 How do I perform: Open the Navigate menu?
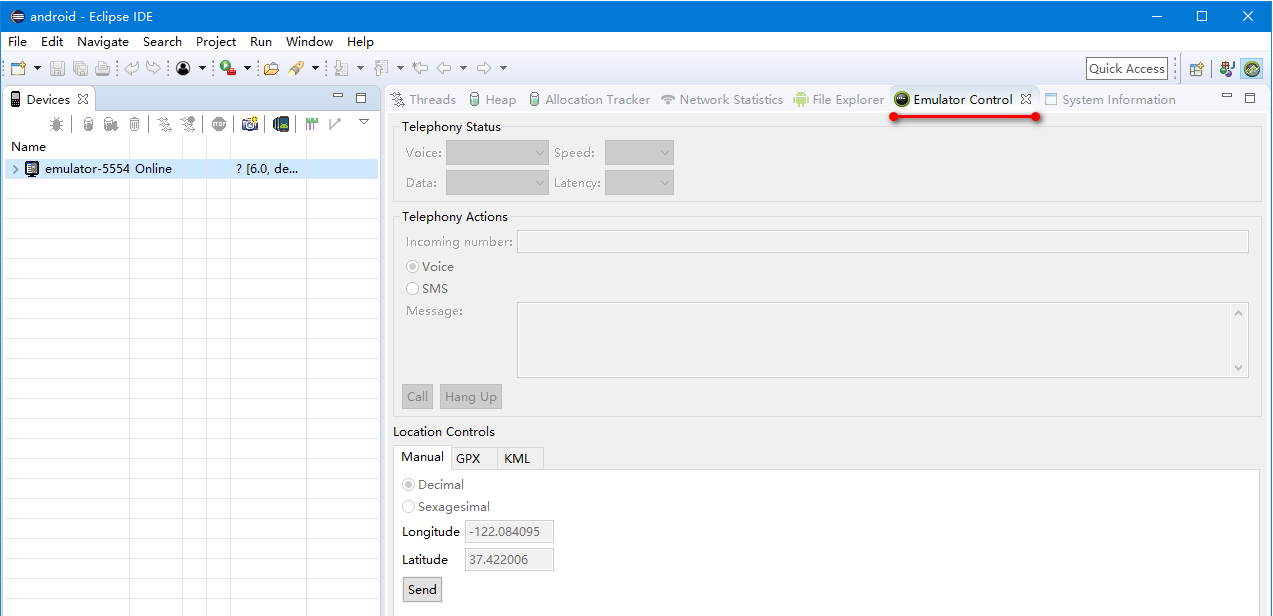(x=103, y=42)
